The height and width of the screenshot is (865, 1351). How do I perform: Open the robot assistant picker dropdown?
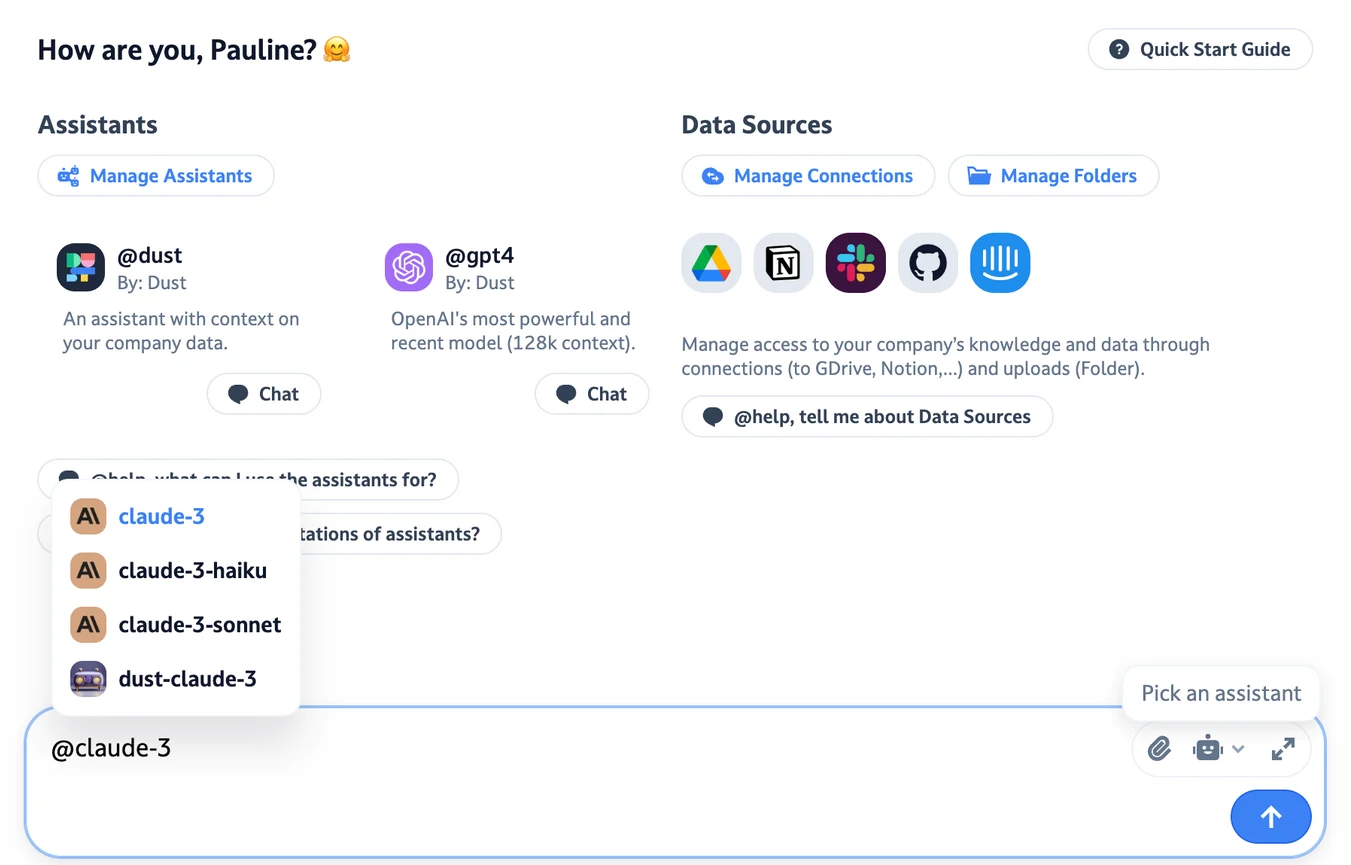(1218, 748)
